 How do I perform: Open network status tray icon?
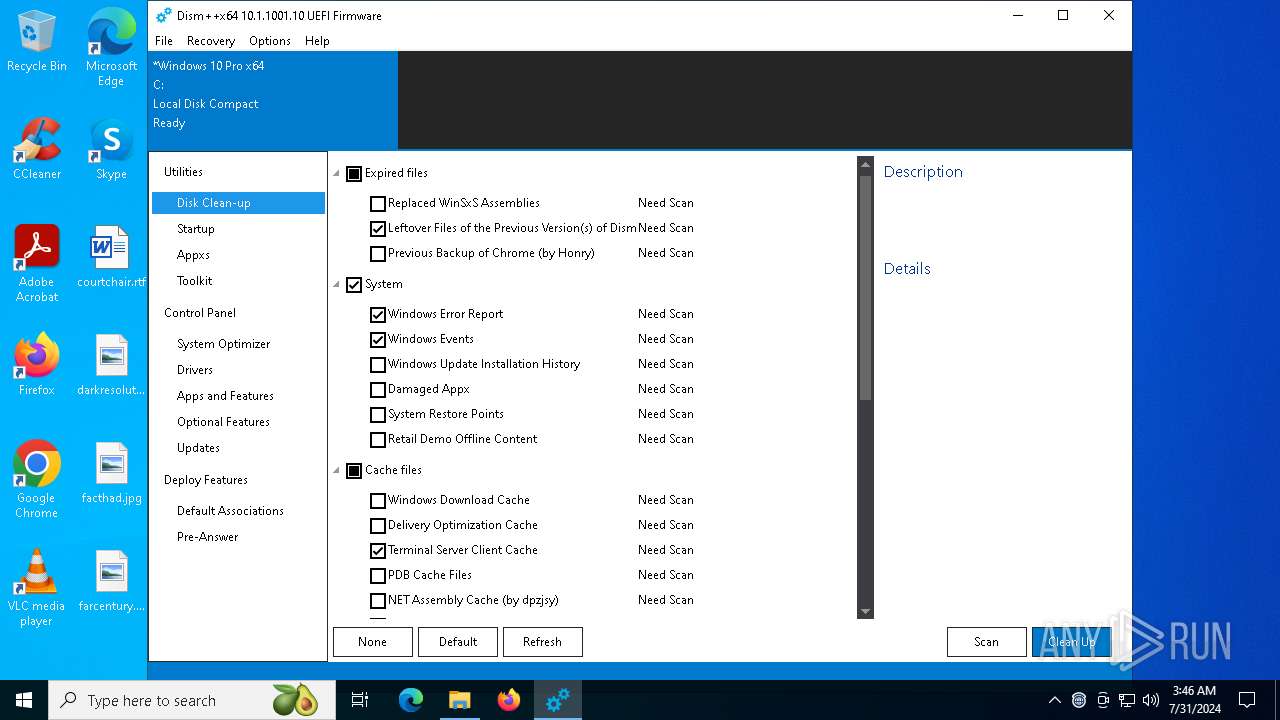coord(1127,700)
